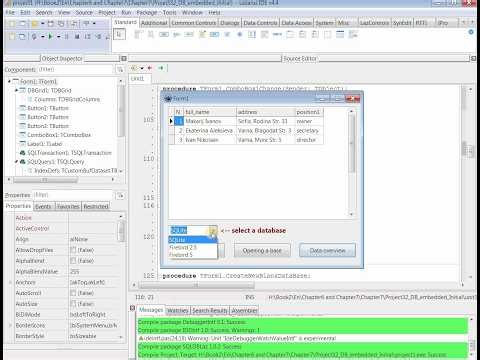480x360 pixels.
Task: Pick the TScrollBar component in Standard palette
Action: pos(277,34)
